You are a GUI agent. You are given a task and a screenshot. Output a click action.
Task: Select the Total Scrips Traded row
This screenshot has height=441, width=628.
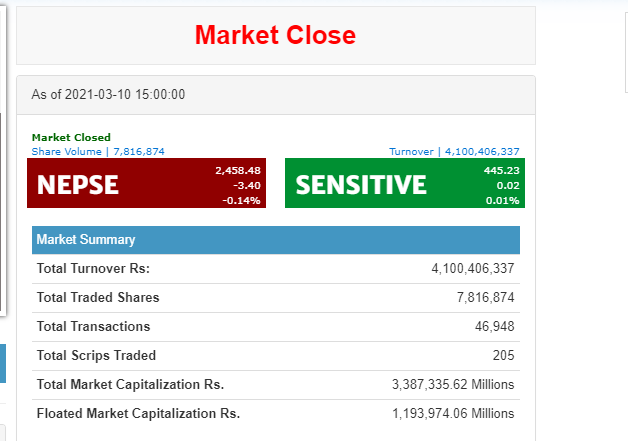276,356
